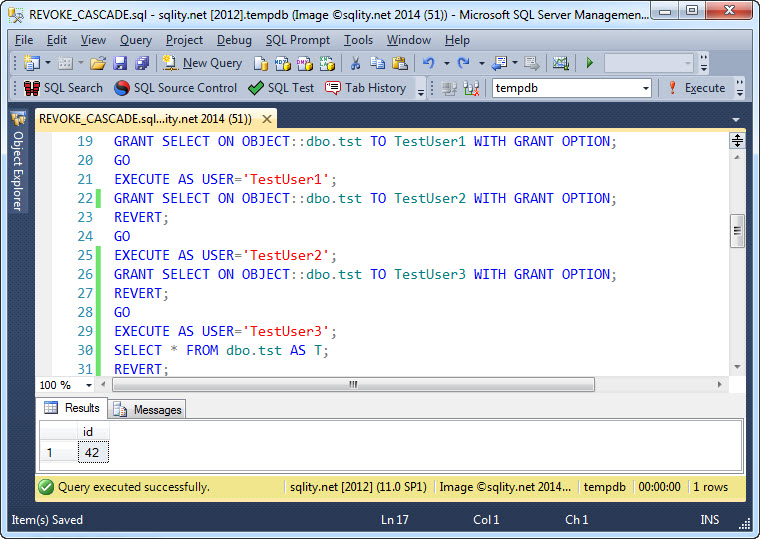760x539 pixels.
Task: Click the 'tempdb' status bar entry
Action: tap(605, 487)
